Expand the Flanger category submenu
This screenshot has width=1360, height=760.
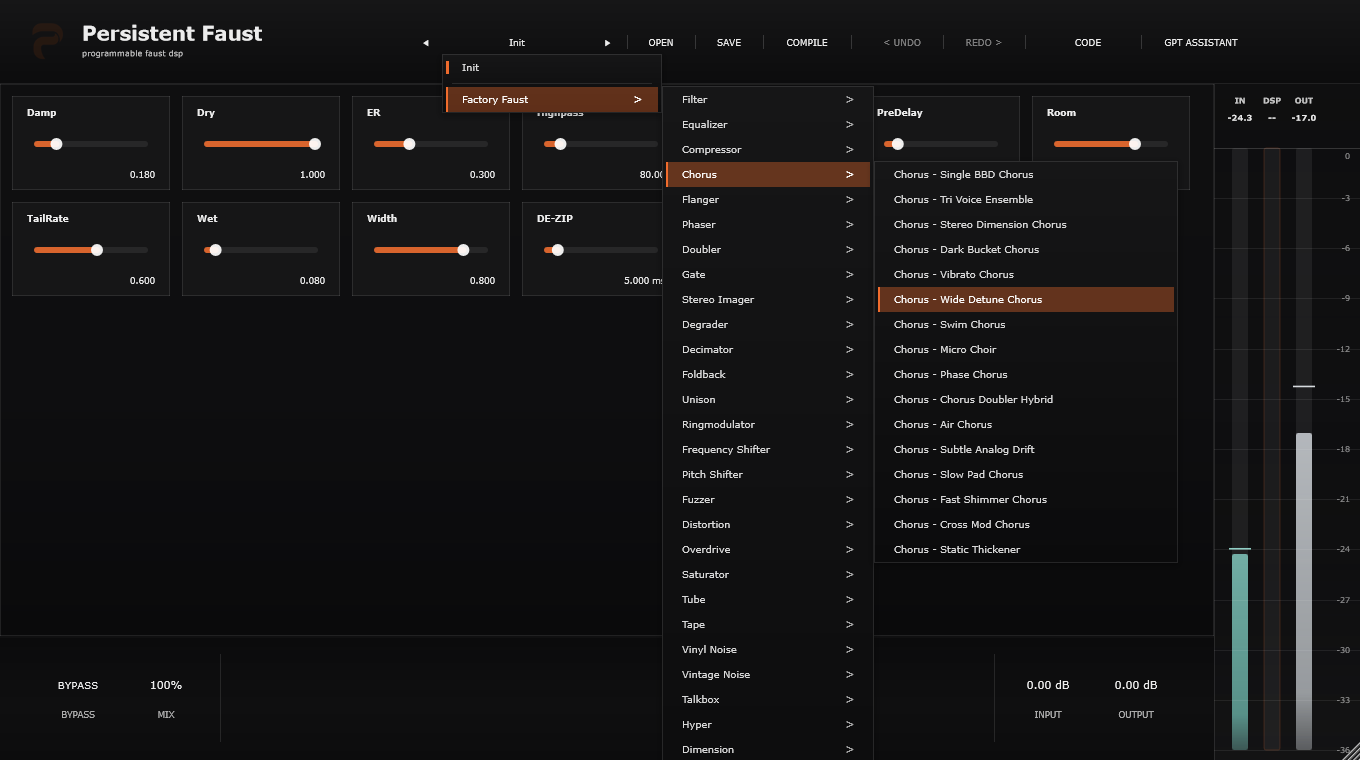tap(768, 200)
